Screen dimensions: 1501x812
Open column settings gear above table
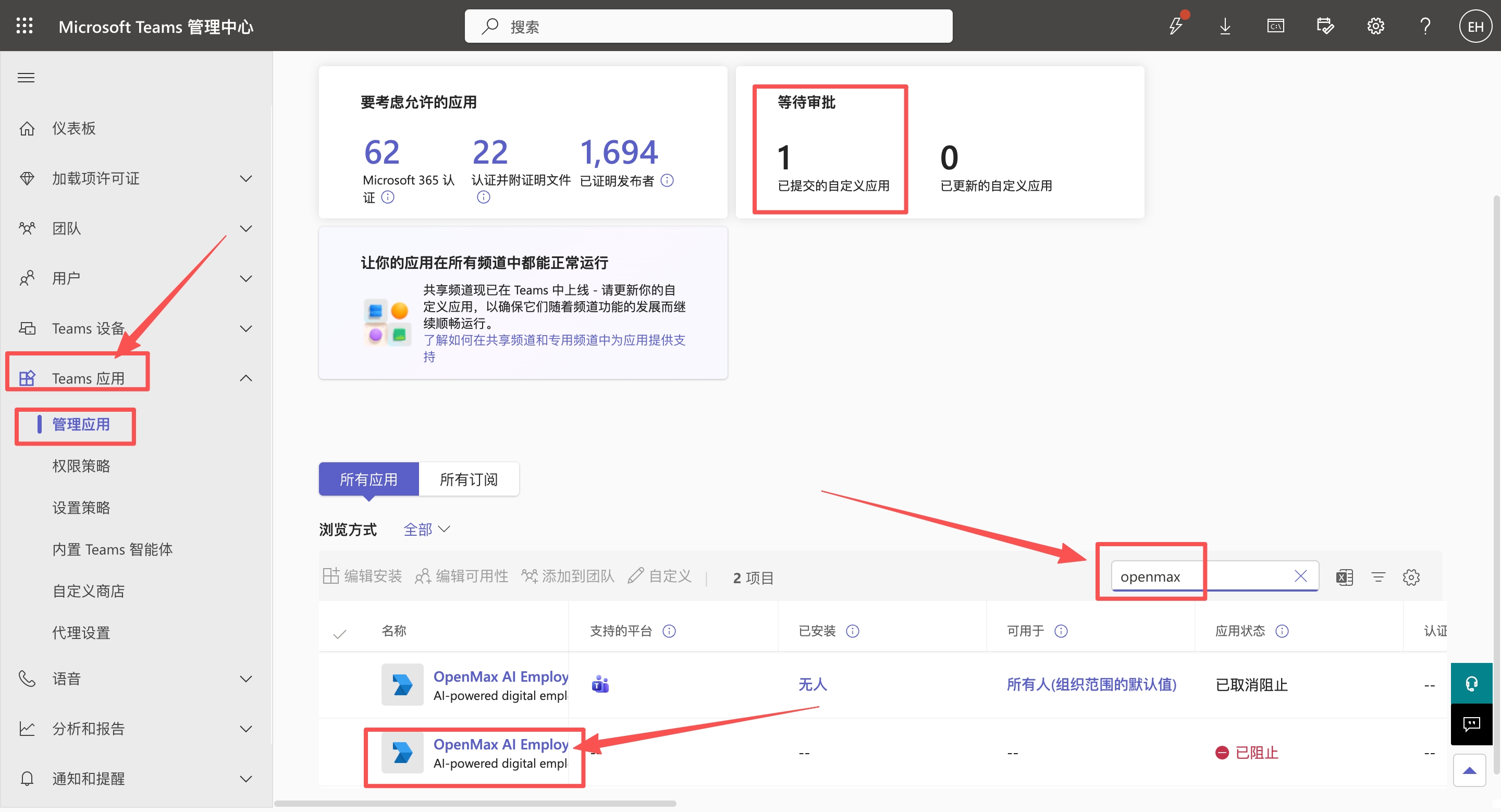tap(1411, 576)
